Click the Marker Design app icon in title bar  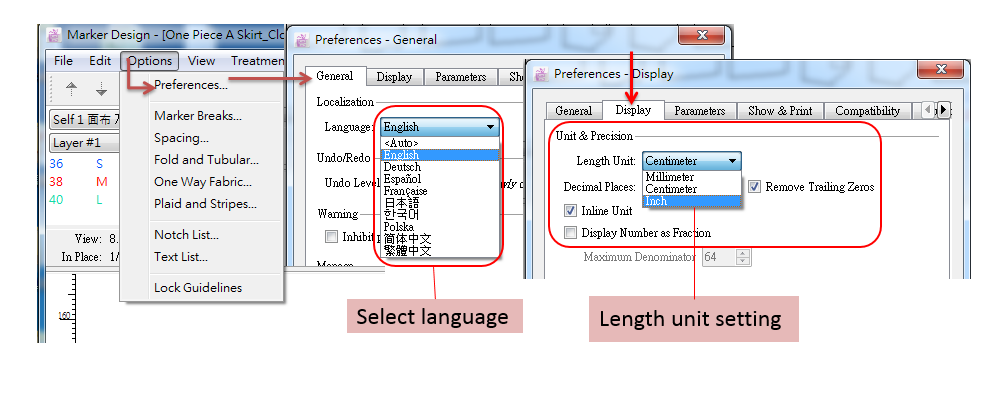(x=54, y=35)
